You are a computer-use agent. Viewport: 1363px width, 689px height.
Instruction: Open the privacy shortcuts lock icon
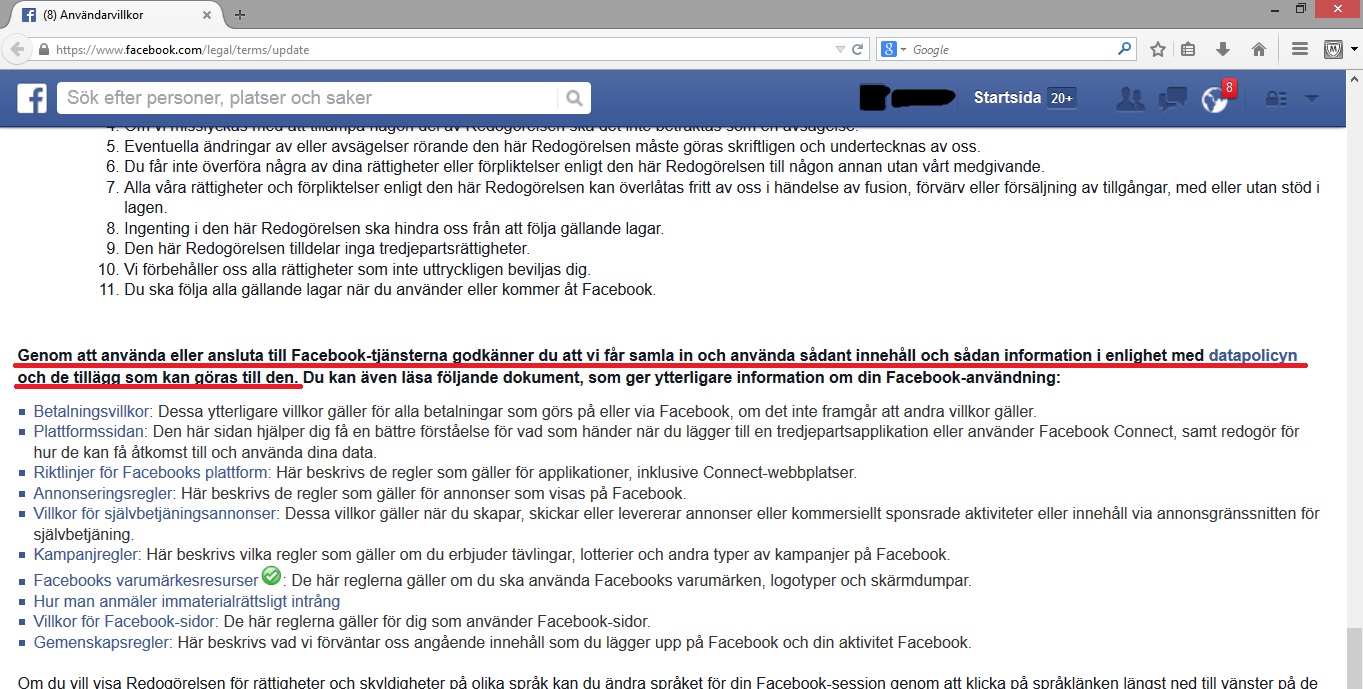click(x=1276, y=98)
